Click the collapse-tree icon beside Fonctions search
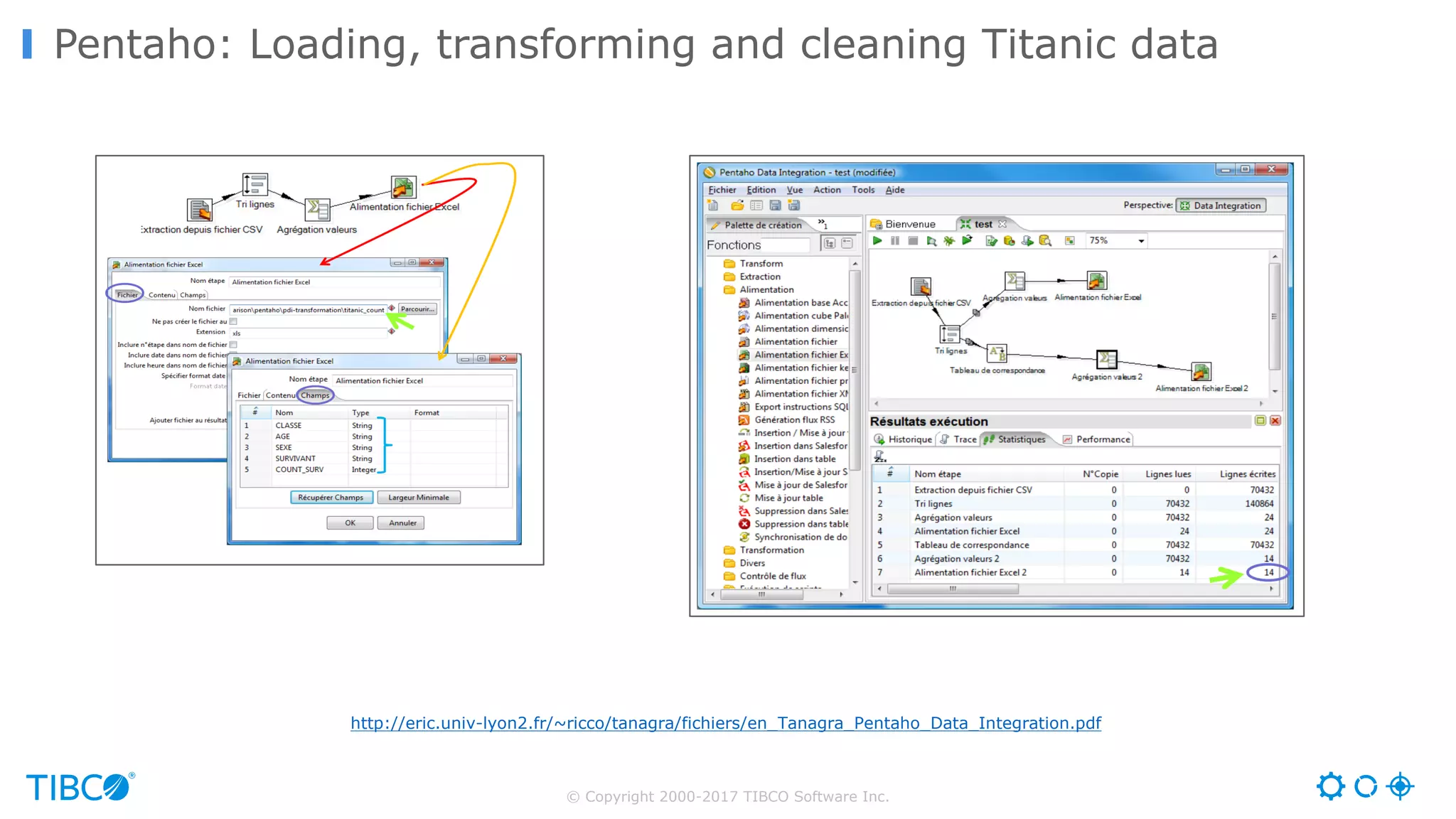The image size is (1456, 819). click(847, 244)
